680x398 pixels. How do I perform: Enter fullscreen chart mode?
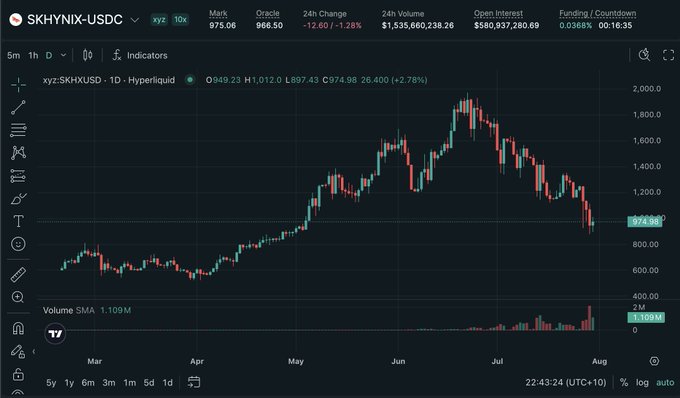point(668,55)
